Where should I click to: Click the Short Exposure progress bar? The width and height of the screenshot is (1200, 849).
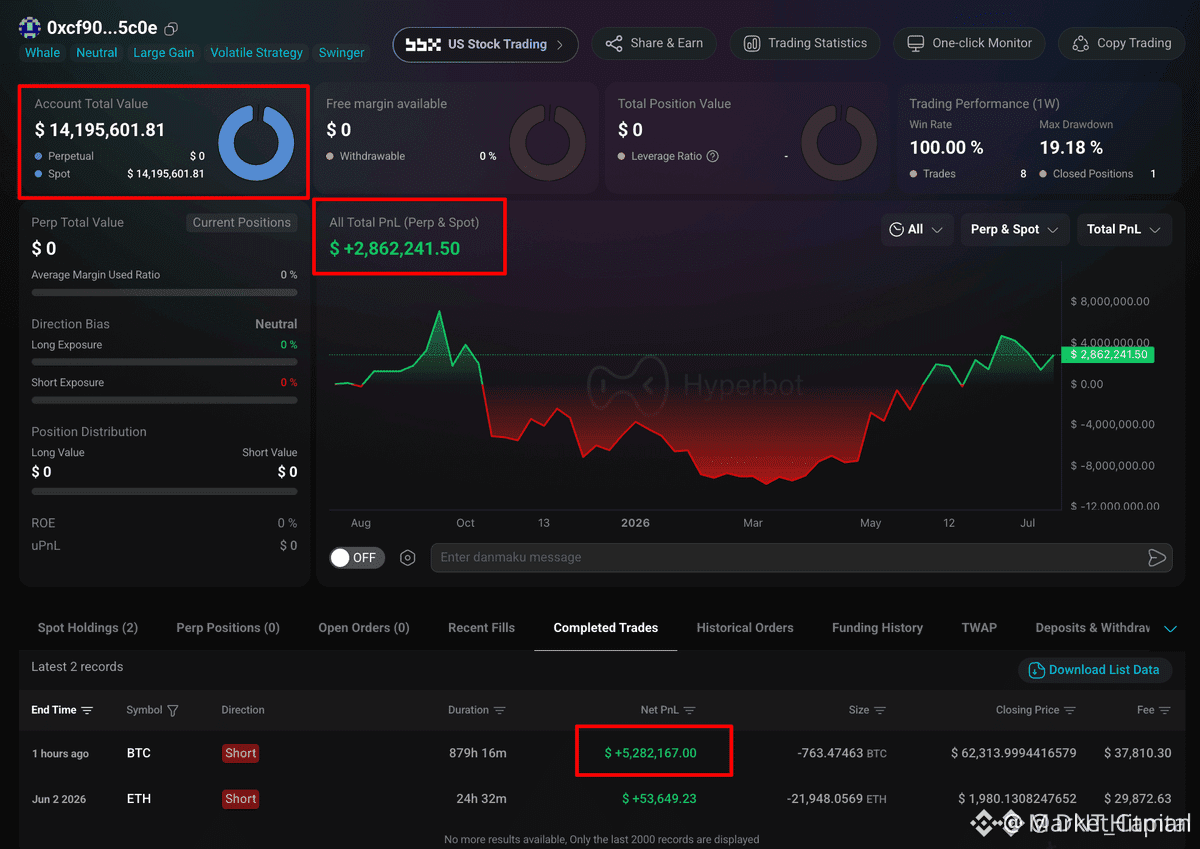coord(164,400)
